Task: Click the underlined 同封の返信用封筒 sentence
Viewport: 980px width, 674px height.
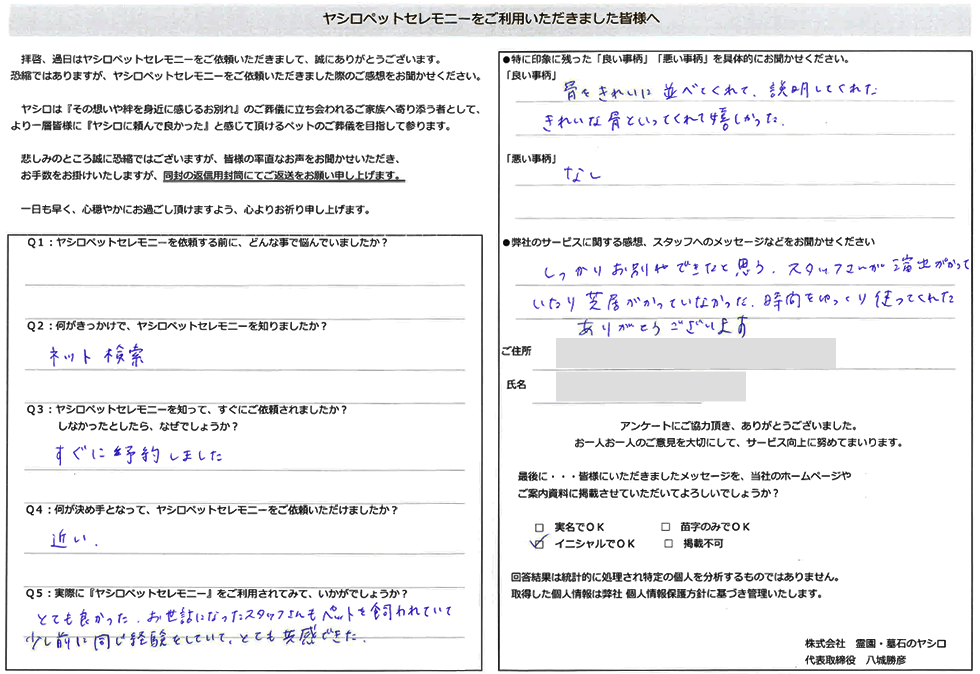Action: [284, 176]
